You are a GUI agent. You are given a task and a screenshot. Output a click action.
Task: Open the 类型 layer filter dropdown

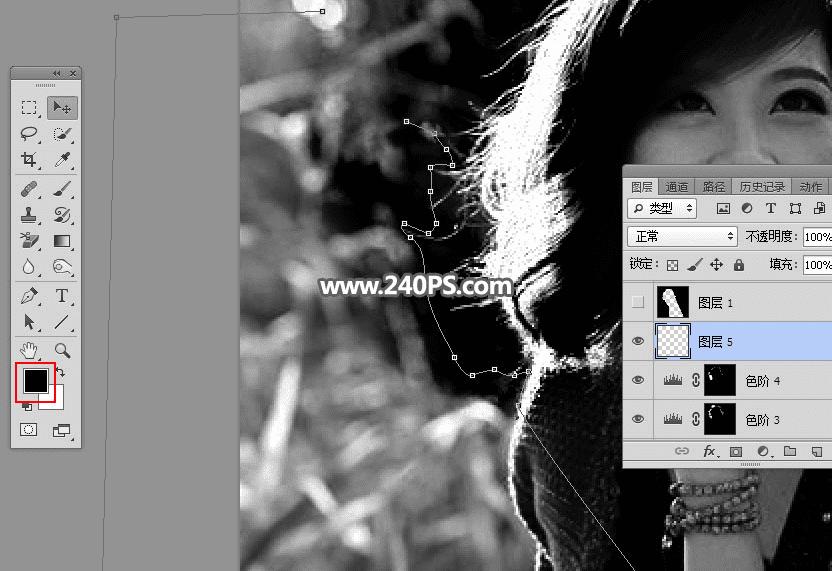662,208
